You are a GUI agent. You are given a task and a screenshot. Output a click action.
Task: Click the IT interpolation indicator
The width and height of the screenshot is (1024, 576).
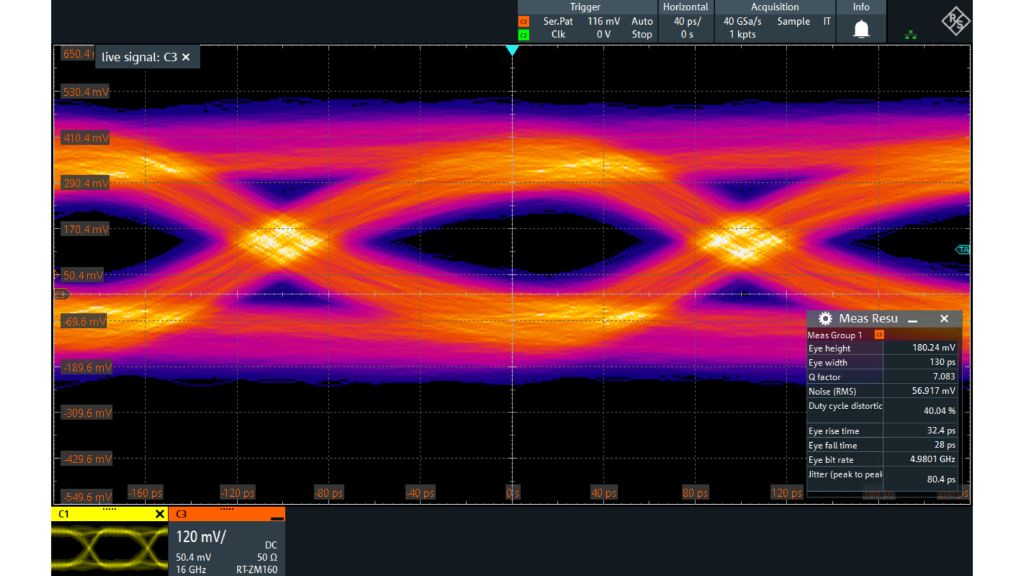(x=827, y=22)
